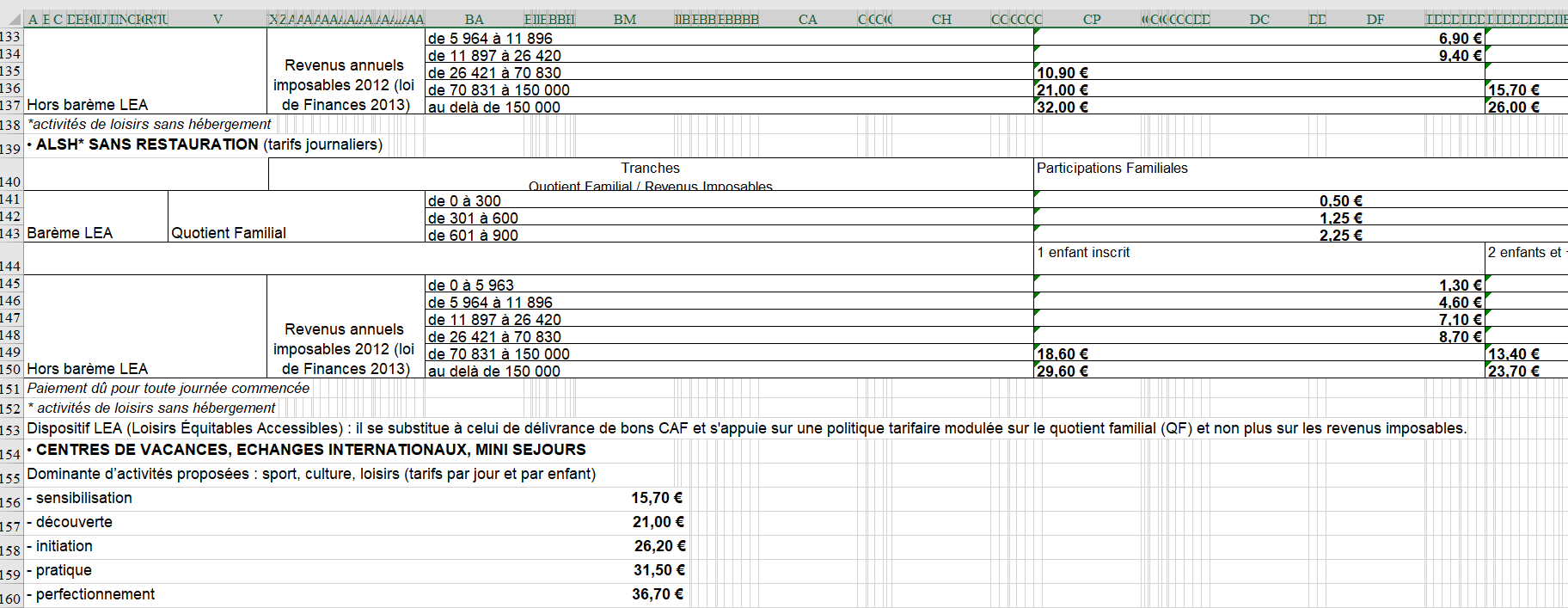Select row header 153
Screen dimensions: 1568x608
coord(10,430)
